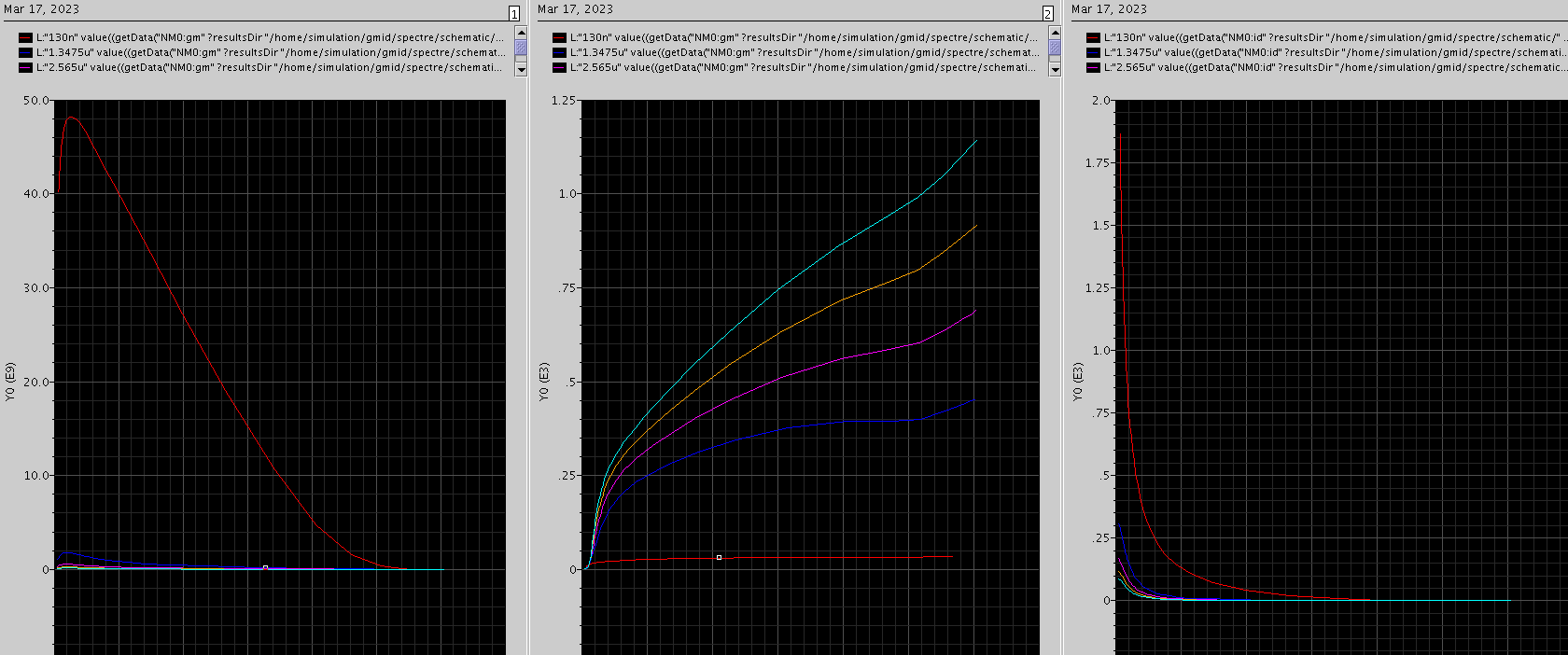Click the Y0 (E9) axis label
Screen dimensions: 1568x655
tap(10, 383)
